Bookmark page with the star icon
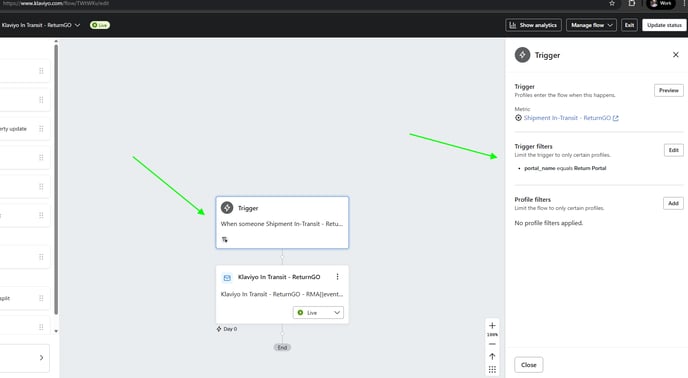The height and width of the screenshot is (378, 688). pyautogui.click(x=612, y=4)
